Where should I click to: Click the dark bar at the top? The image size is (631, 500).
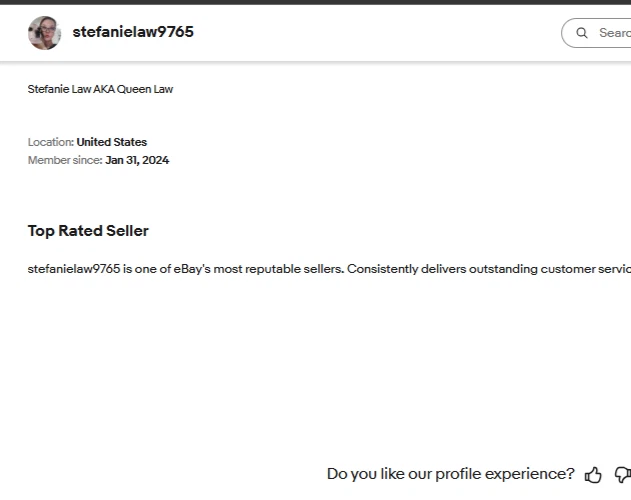click(315, 2)
